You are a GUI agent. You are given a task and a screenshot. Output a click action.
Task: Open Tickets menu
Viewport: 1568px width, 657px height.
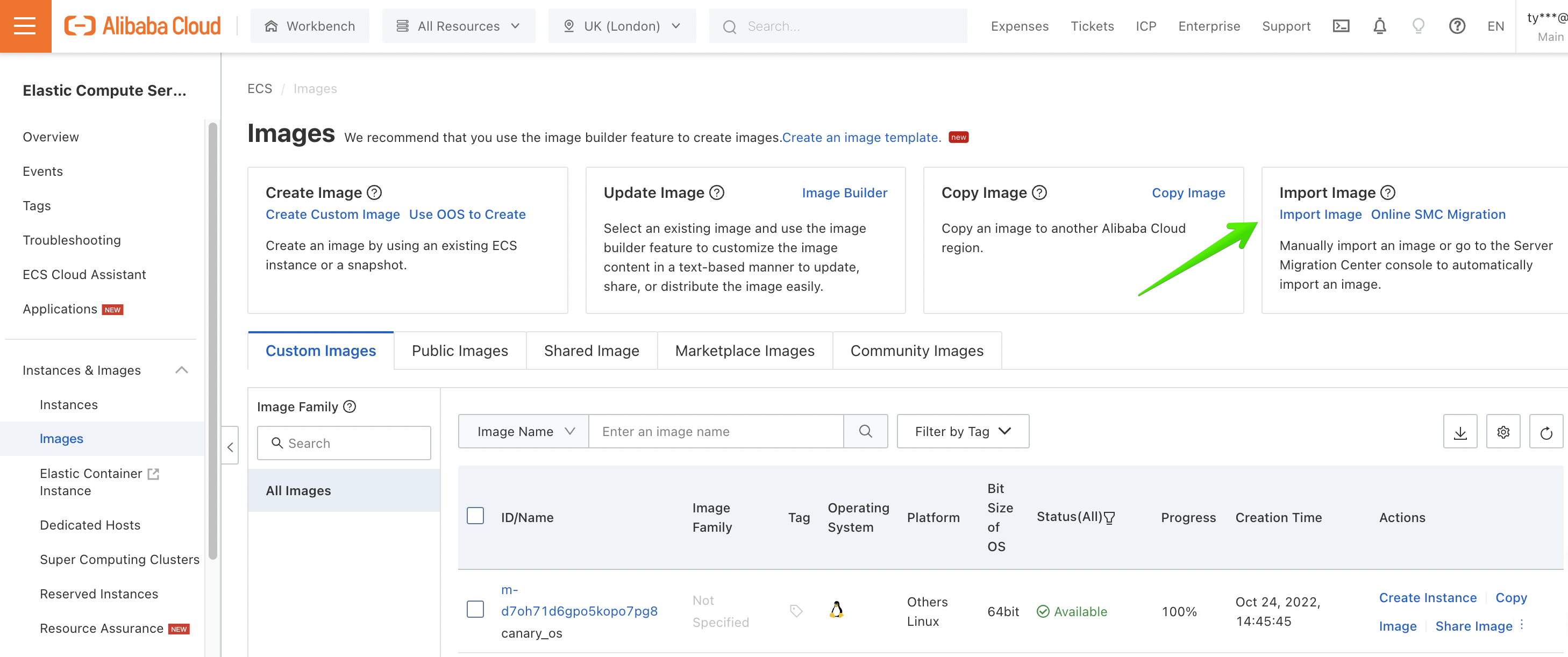click(x=1092, y=26)
